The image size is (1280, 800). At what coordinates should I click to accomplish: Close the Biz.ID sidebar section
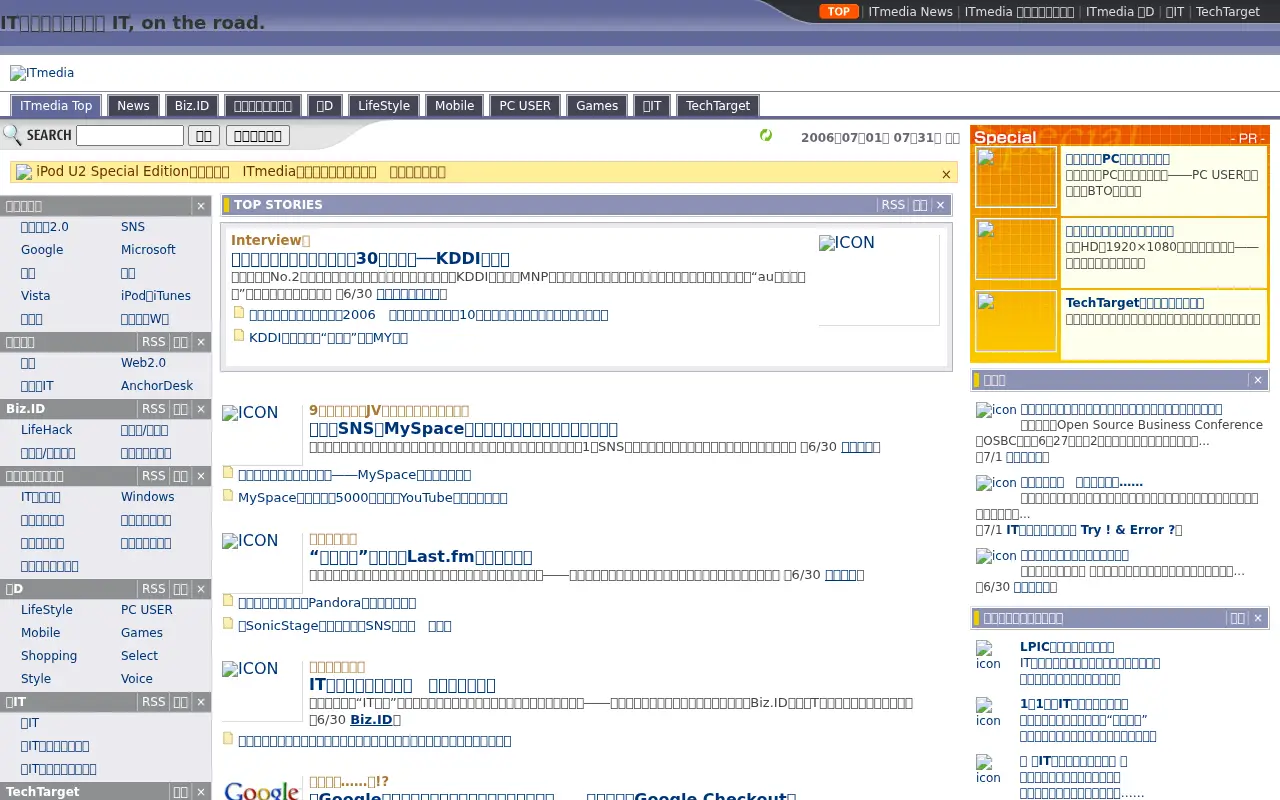click(201, 409)
